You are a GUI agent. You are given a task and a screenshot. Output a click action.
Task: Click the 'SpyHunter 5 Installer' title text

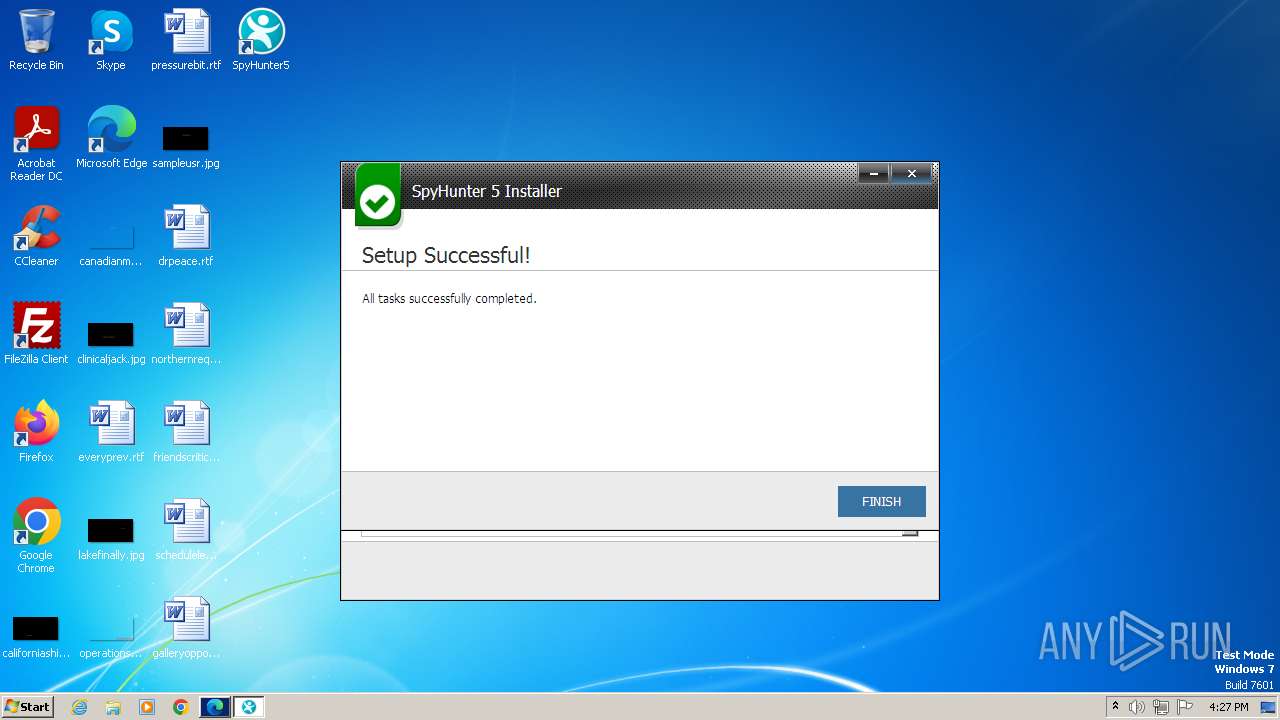(x=487, y=191)
